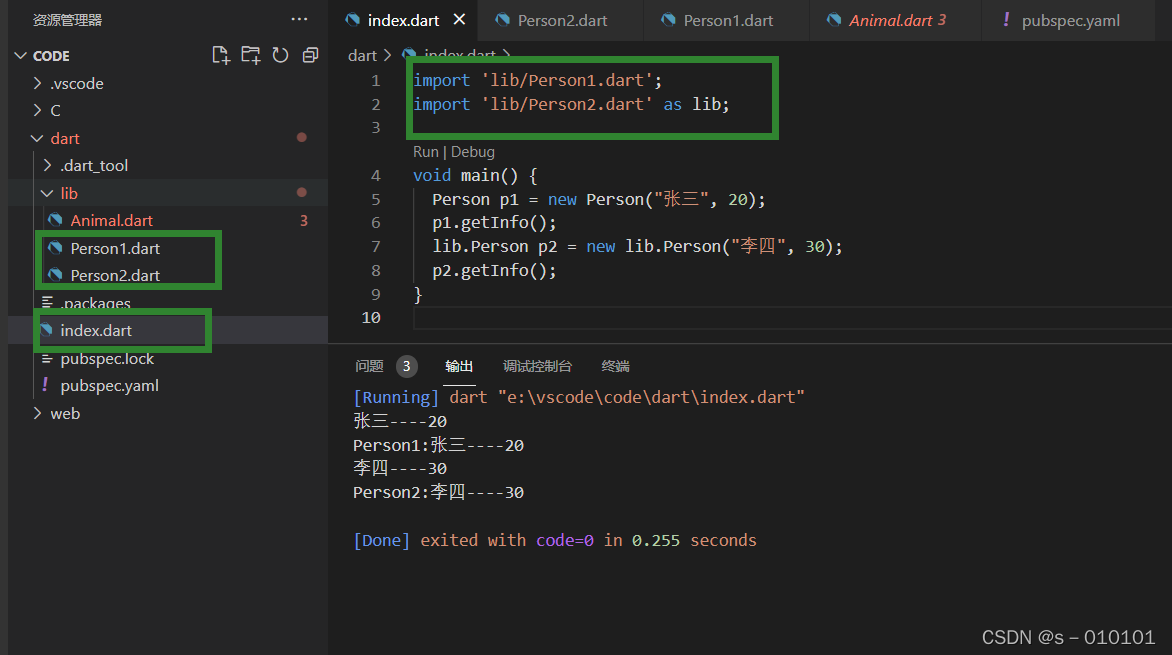Collapse all folders with the collapse icon

(x=310, y=55)
